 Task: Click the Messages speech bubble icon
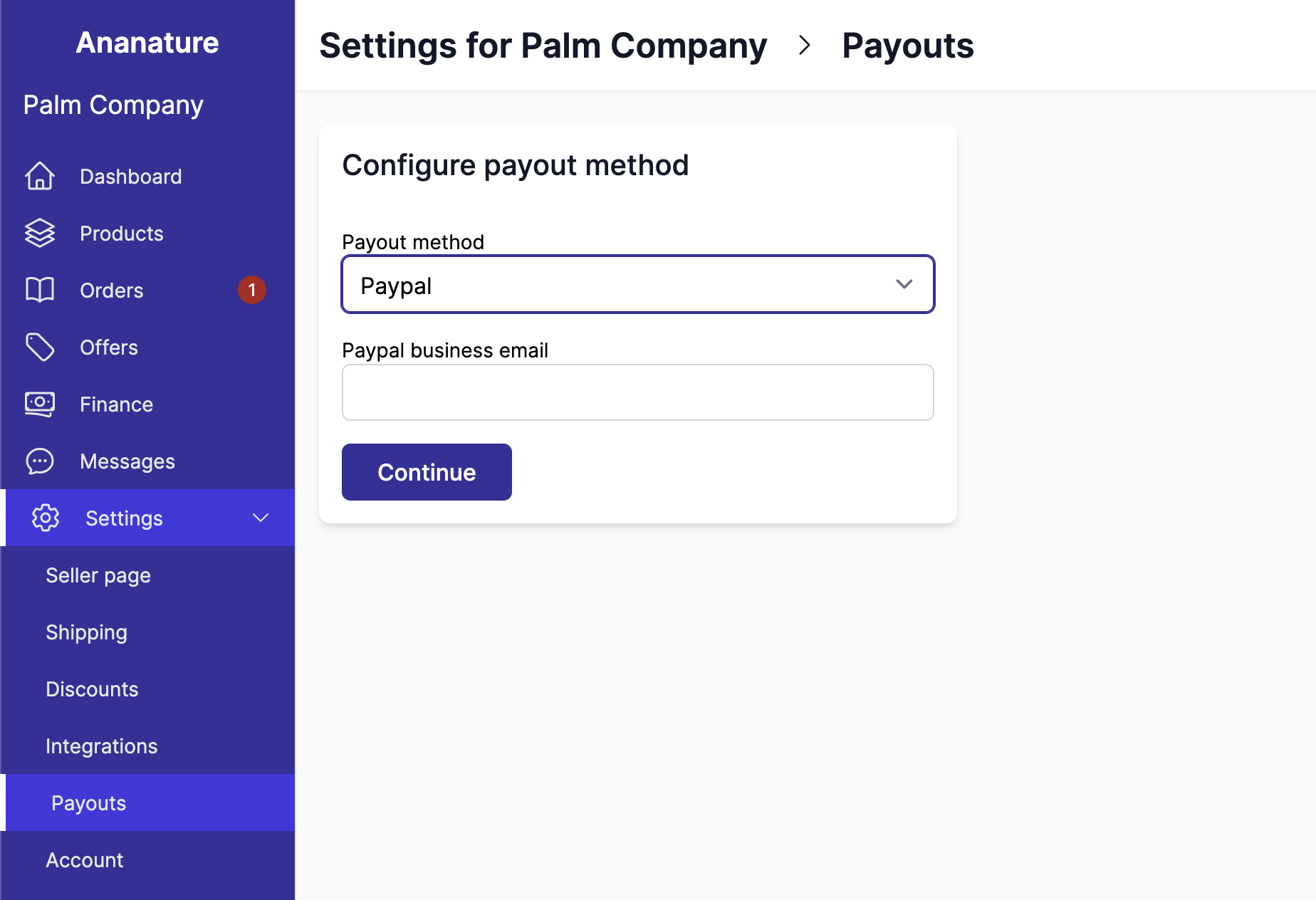point(41,461)
